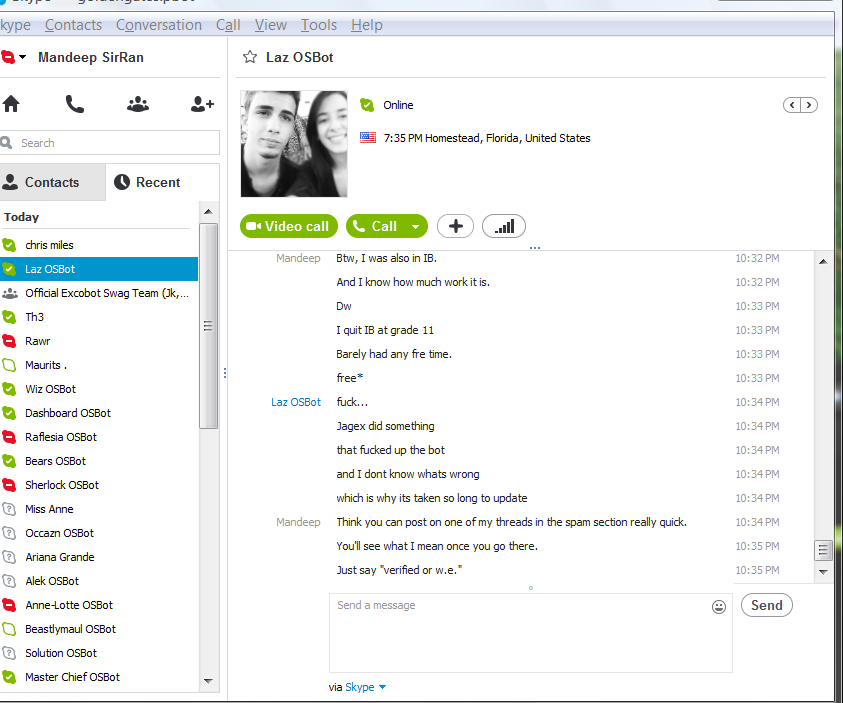
Task: Click next arrow in the profile pager
Action: tap(809, 105)
